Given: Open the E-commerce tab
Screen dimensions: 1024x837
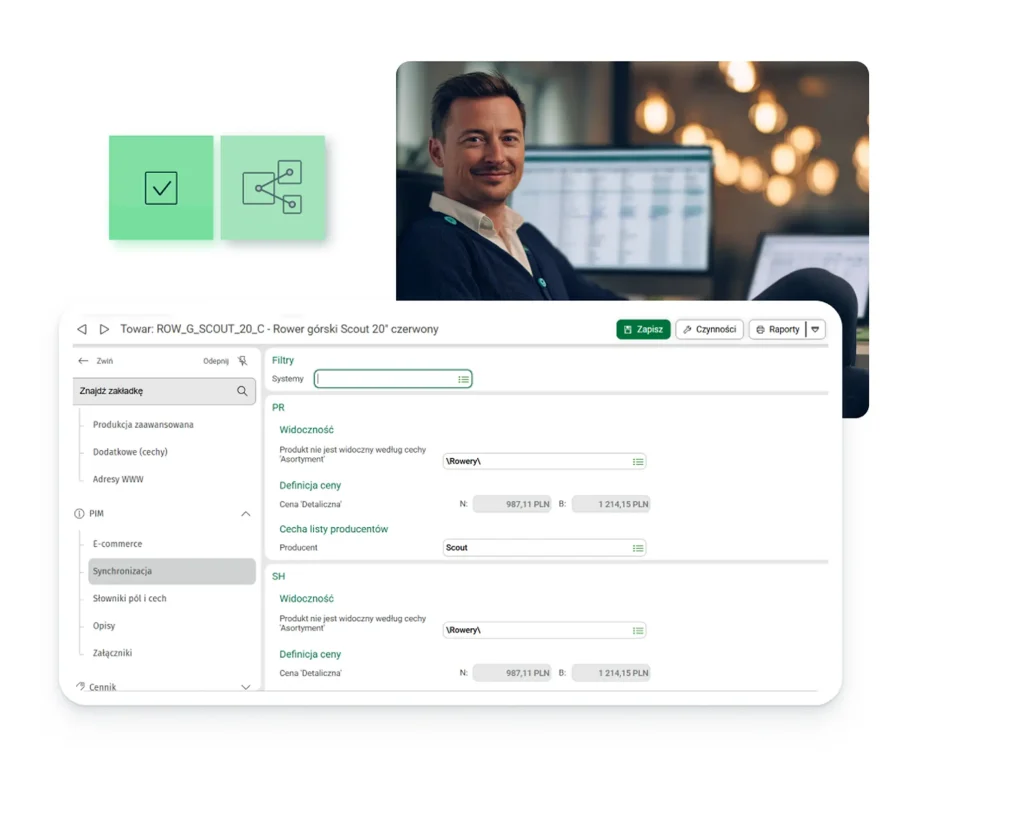Looking at the screenshot, I should [x=118, y=544].
